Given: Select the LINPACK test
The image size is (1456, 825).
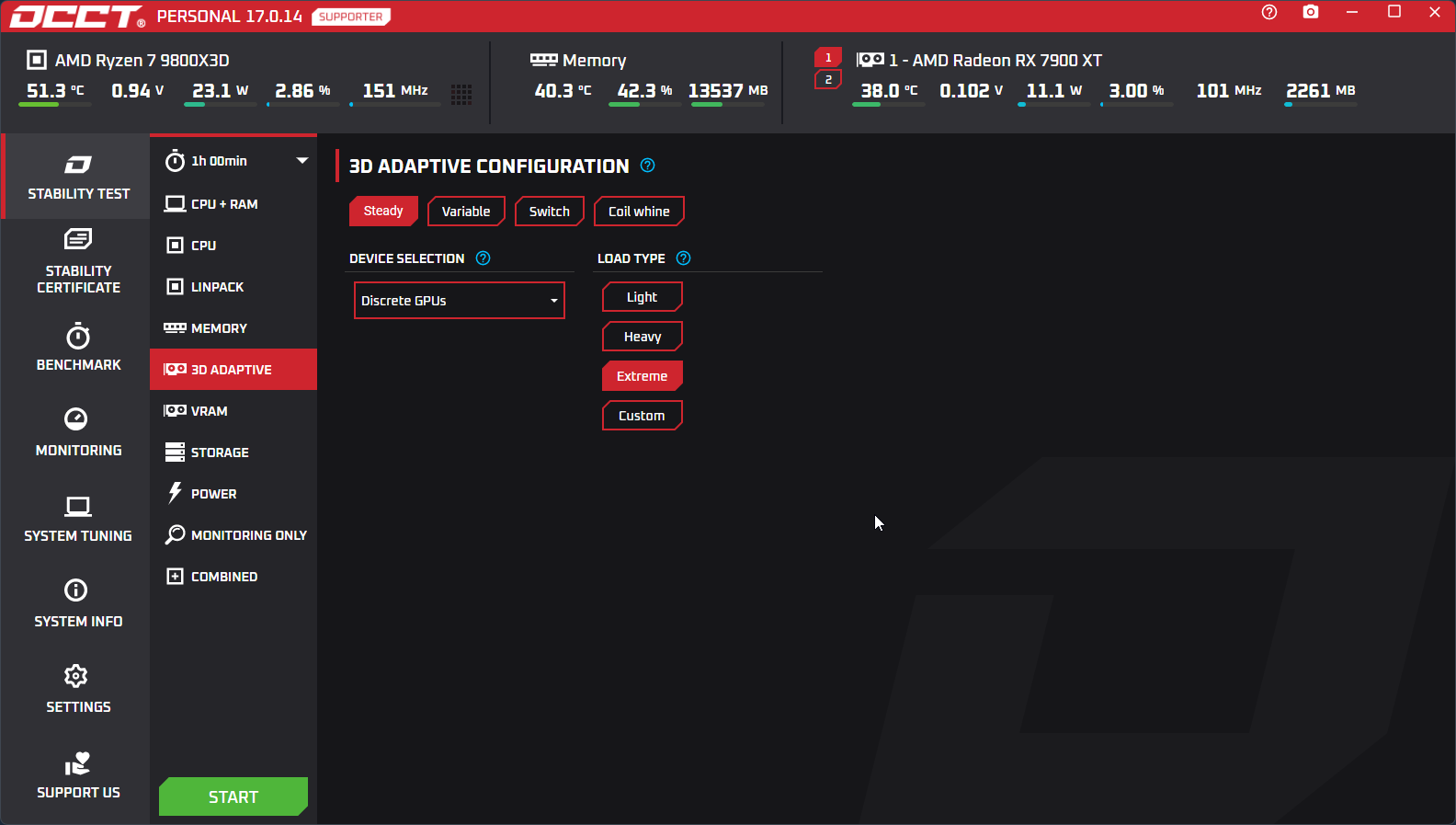Looking at the screenshot, I should [233, 287].
